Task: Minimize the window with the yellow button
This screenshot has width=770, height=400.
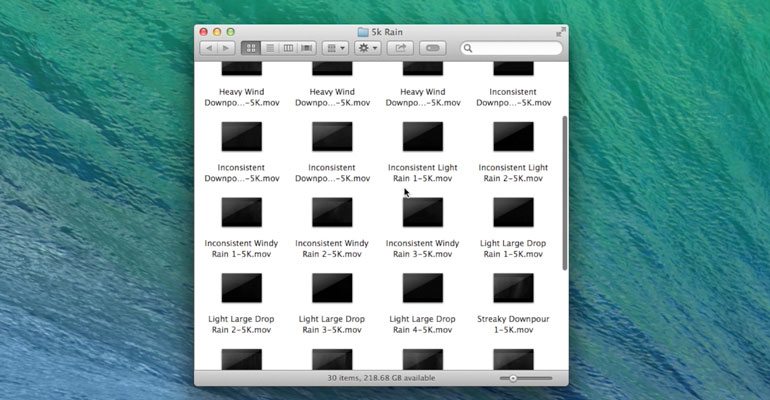Action: (217, 32)
